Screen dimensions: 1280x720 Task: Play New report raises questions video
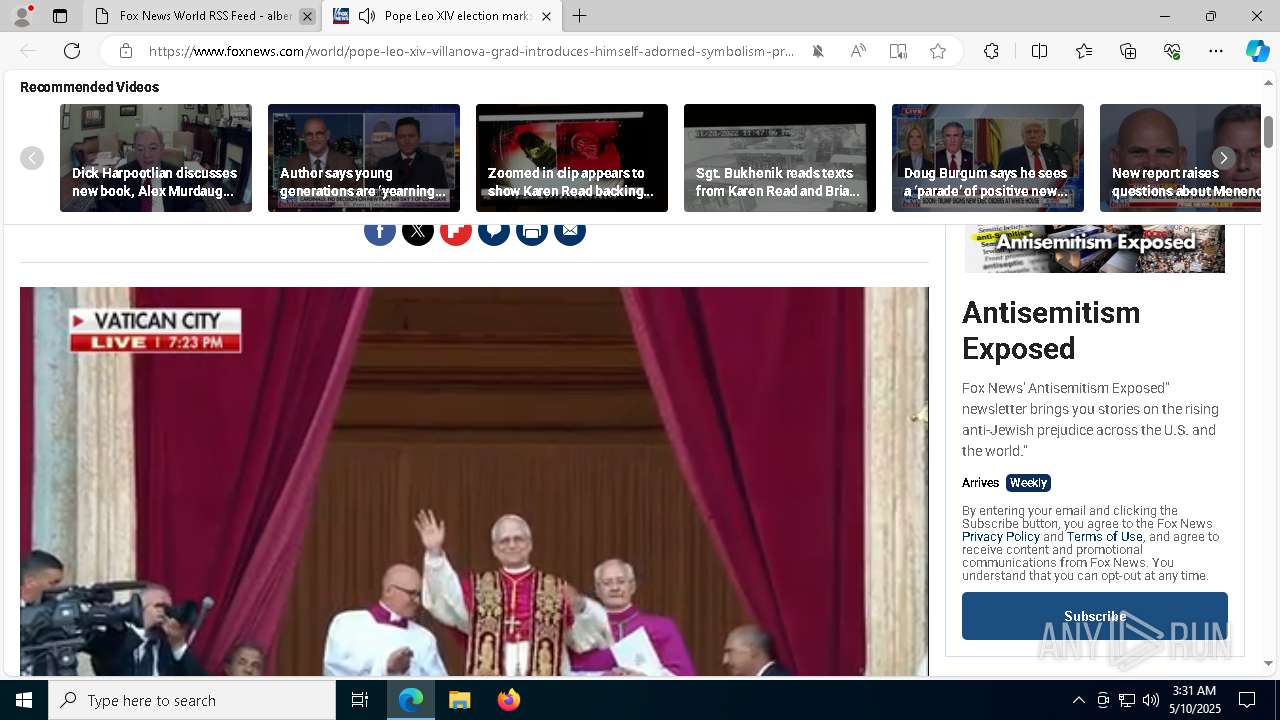pyautogui.click(x=1180, y=158)
